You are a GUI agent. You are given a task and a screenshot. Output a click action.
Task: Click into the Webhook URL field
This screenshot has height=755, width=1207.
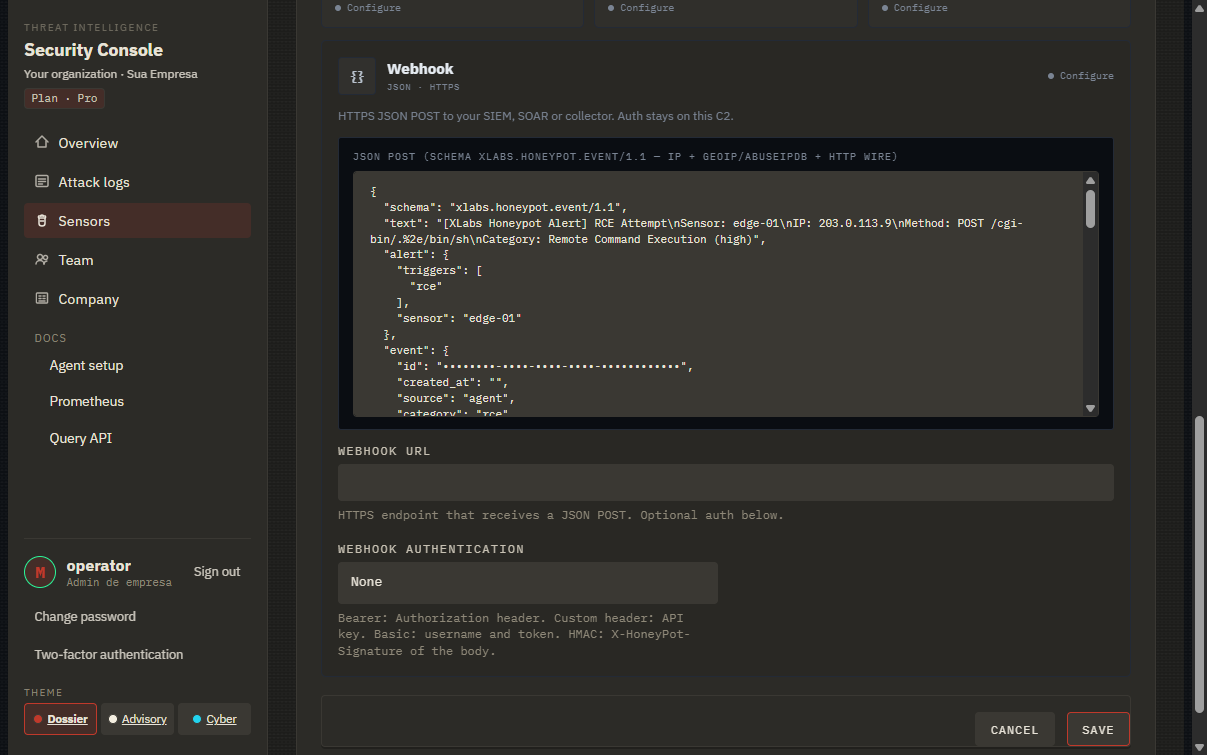pyautogui.click(x=726, y=482)
